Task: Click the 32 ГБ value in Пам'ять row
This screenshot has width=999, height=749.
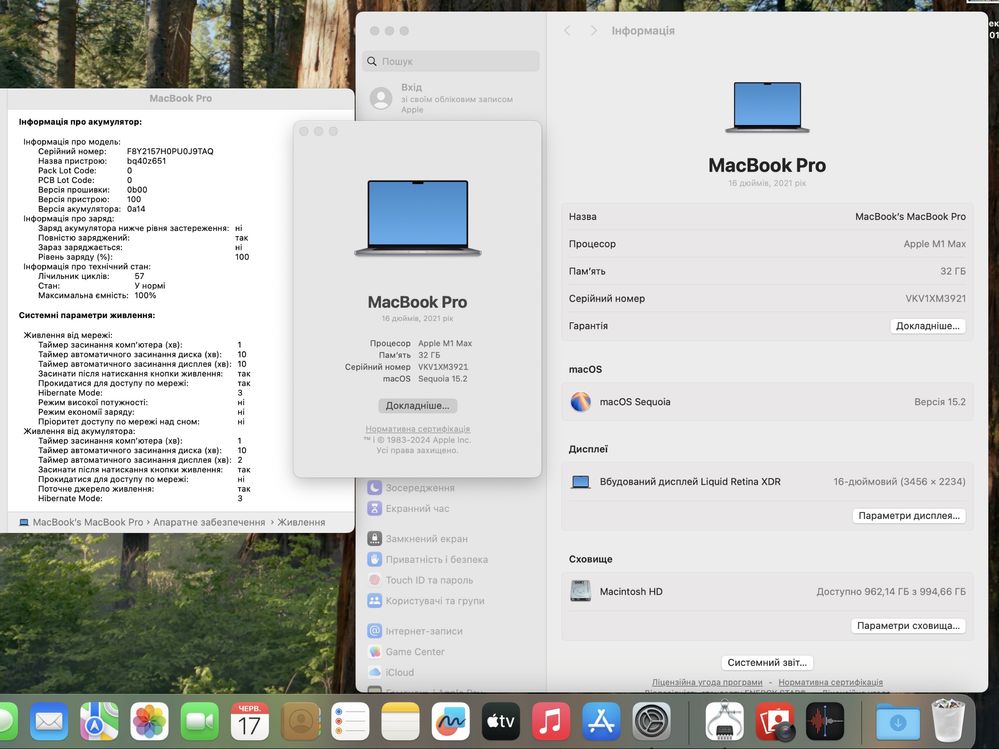Action: pyautogui.click(x=953, y=271)
